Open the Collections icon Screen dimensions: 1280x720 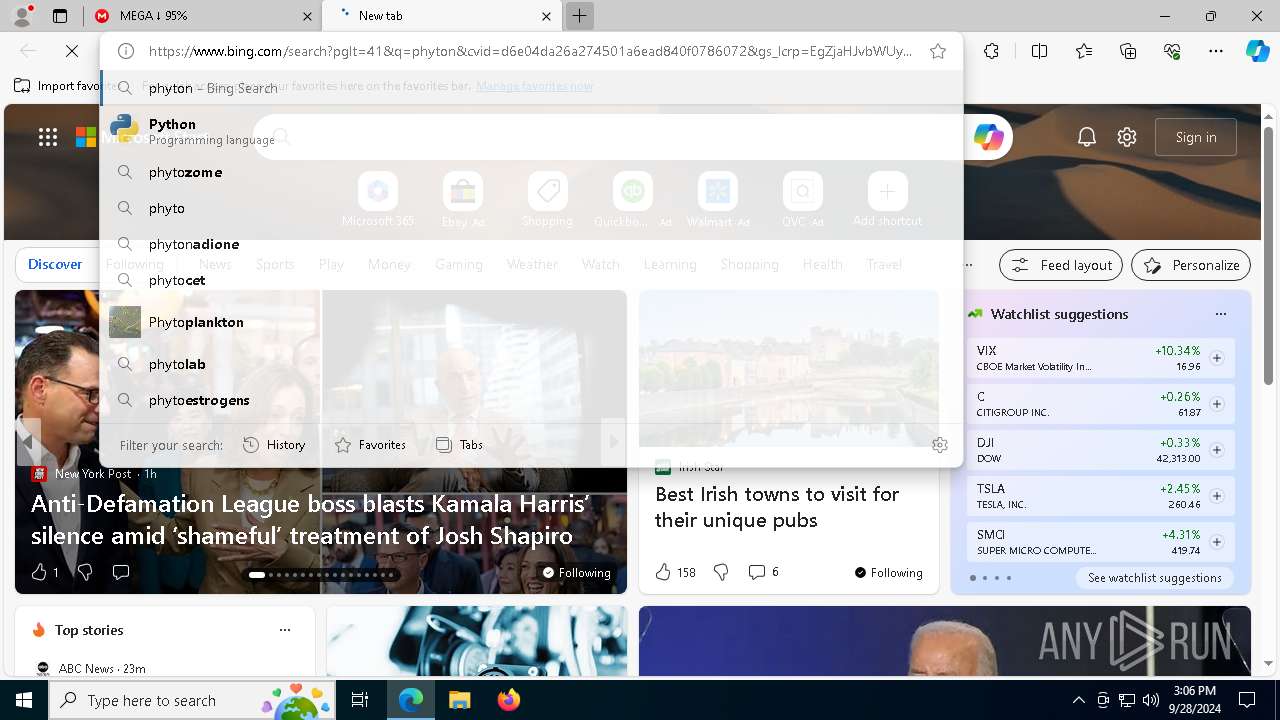(1128, 51)
